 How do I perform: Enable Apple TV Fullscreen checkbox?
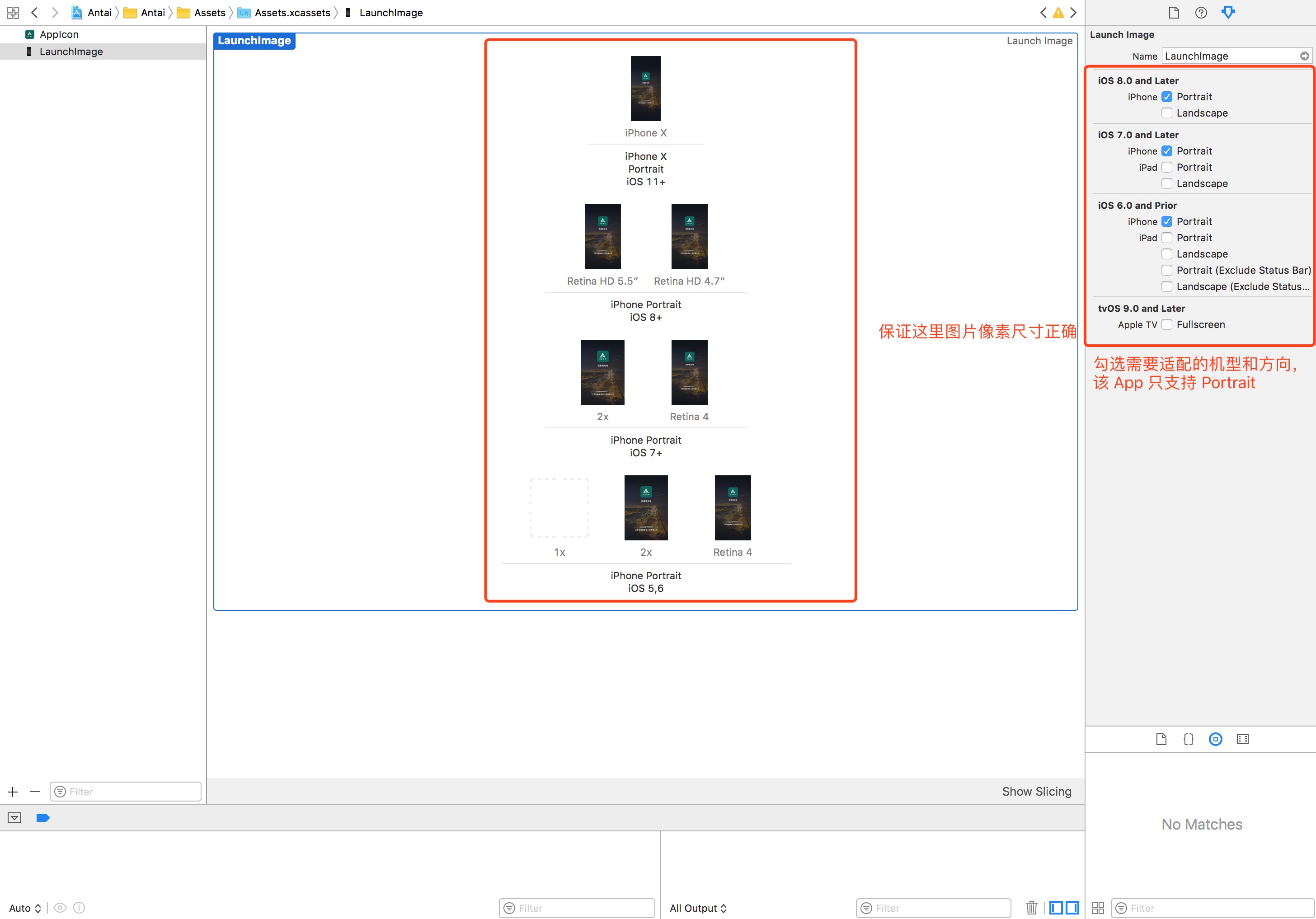tap(1166, 324)
